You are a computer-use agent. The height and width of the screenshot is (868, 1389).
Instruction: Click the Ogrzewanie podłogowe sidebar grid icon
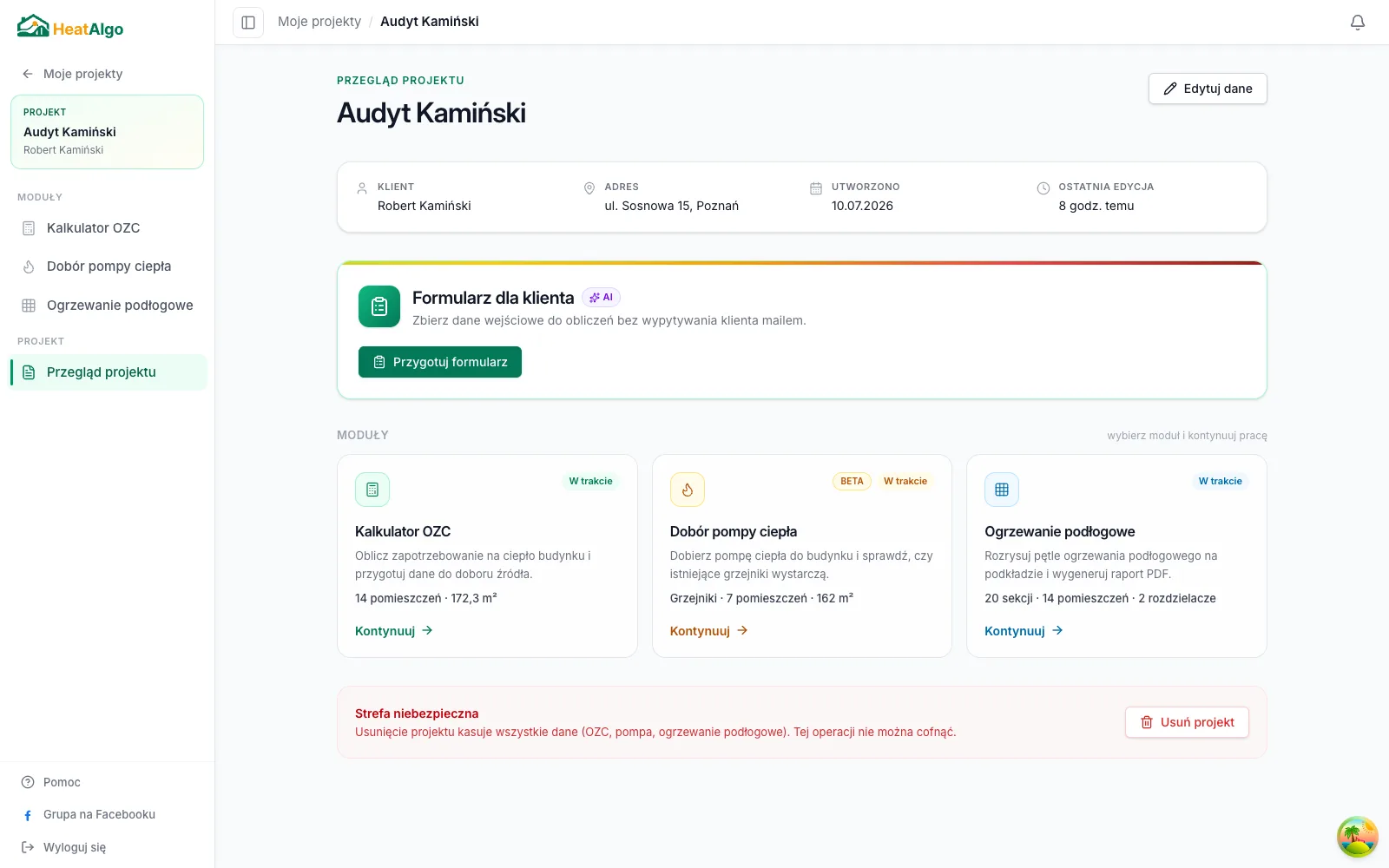click(29, 306)
